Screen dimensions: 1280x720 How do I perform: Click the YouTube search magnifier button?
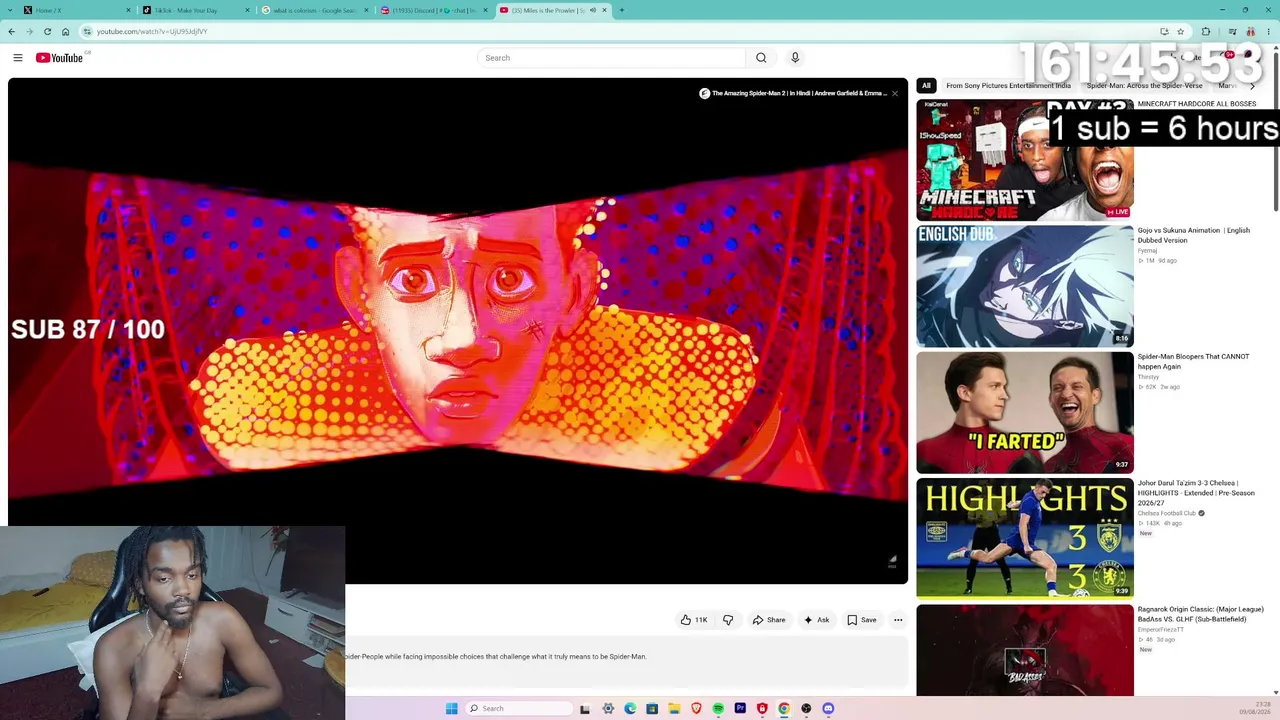pos(761,58)
